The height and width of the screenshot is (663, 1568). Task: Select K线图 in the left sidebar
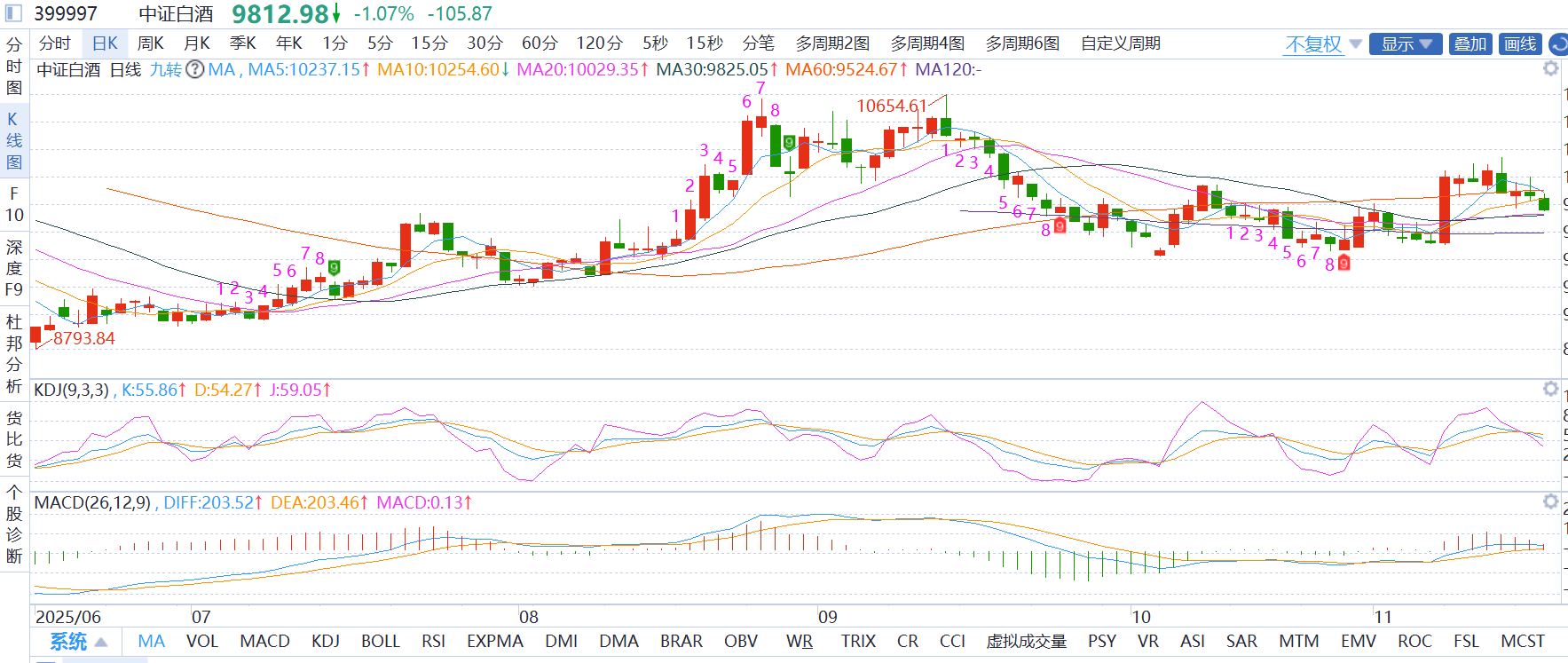(x=13, y=140)
